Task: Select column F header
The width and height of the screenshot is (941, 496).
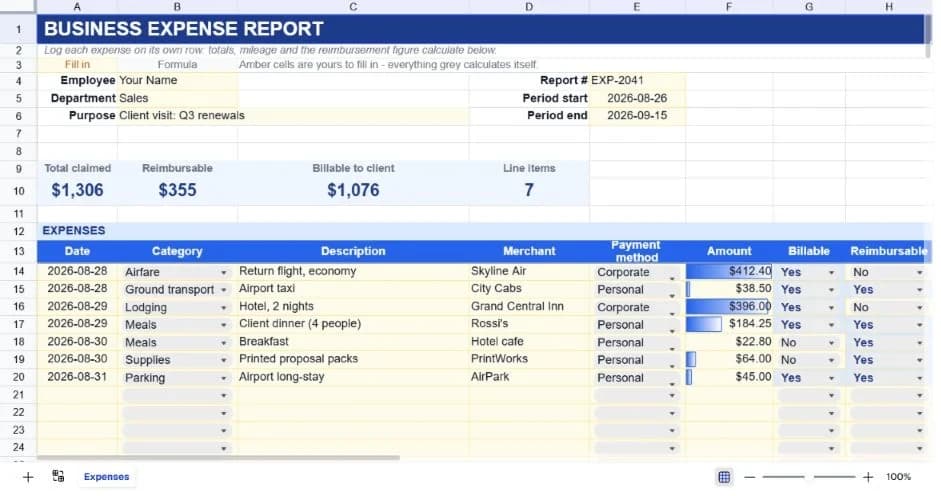Action: tap(729, 7)
